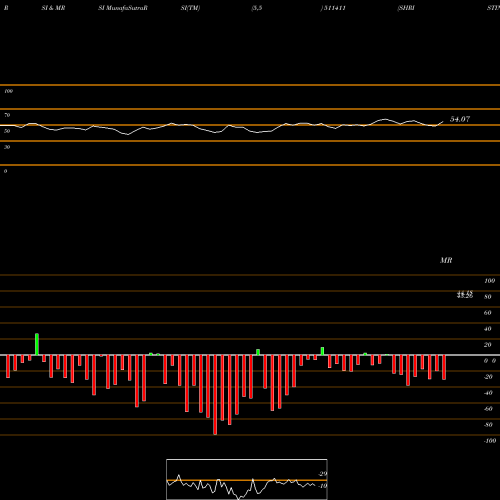Viewport: 500px width, 500px height.
Task: Click the '-80' right axis label
Action: 488,425
